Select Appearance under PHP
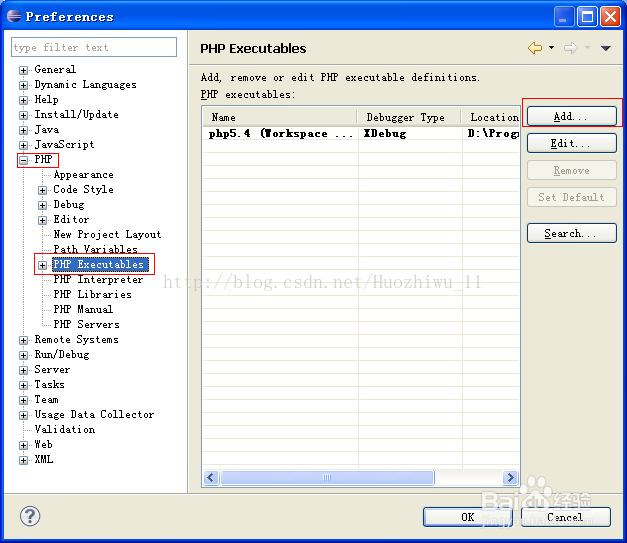Viewport: 627px width, 543px height. coord(83,175)
